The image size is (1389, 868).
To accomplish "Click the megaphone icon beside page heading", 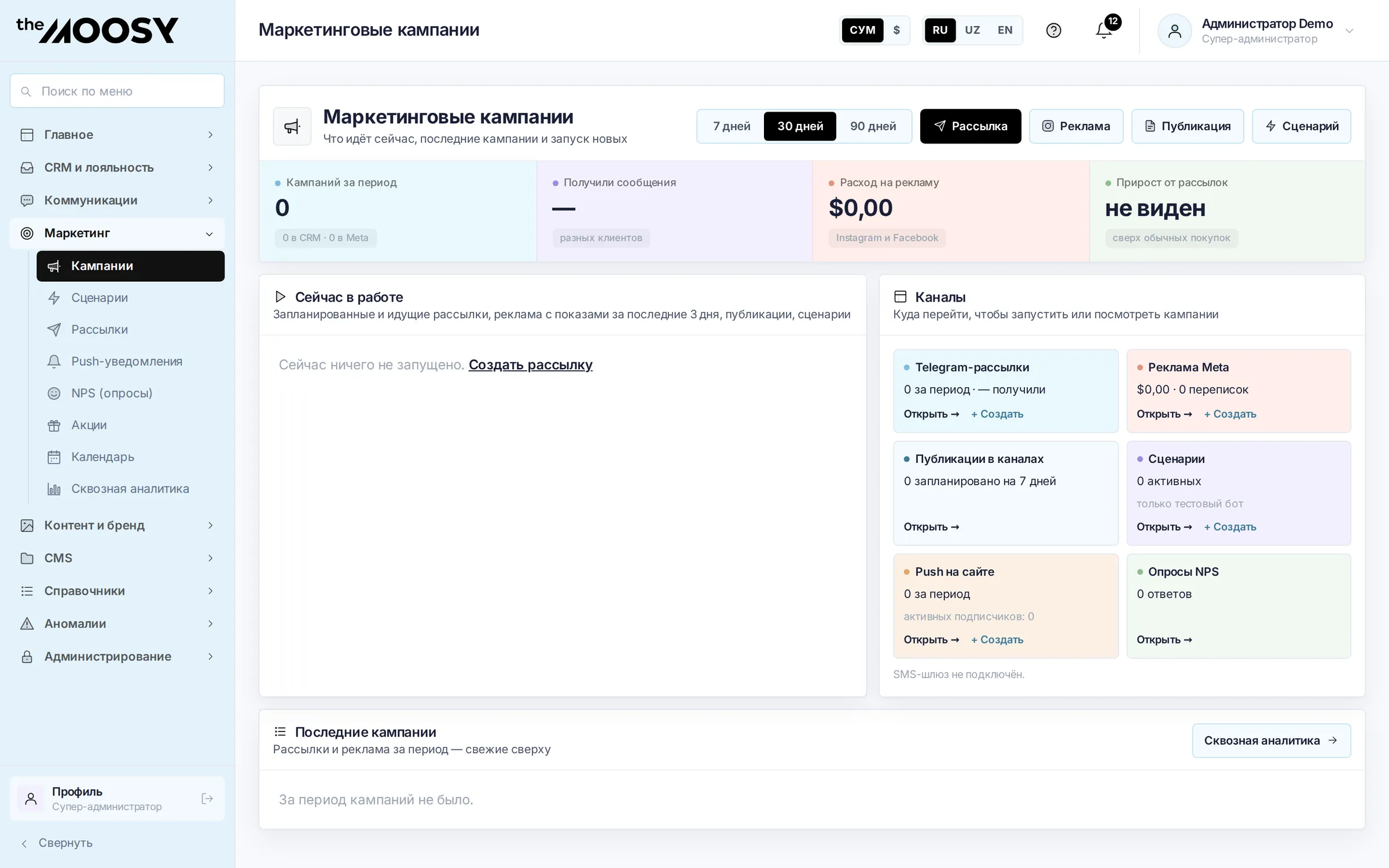I will tap(292, 126).
